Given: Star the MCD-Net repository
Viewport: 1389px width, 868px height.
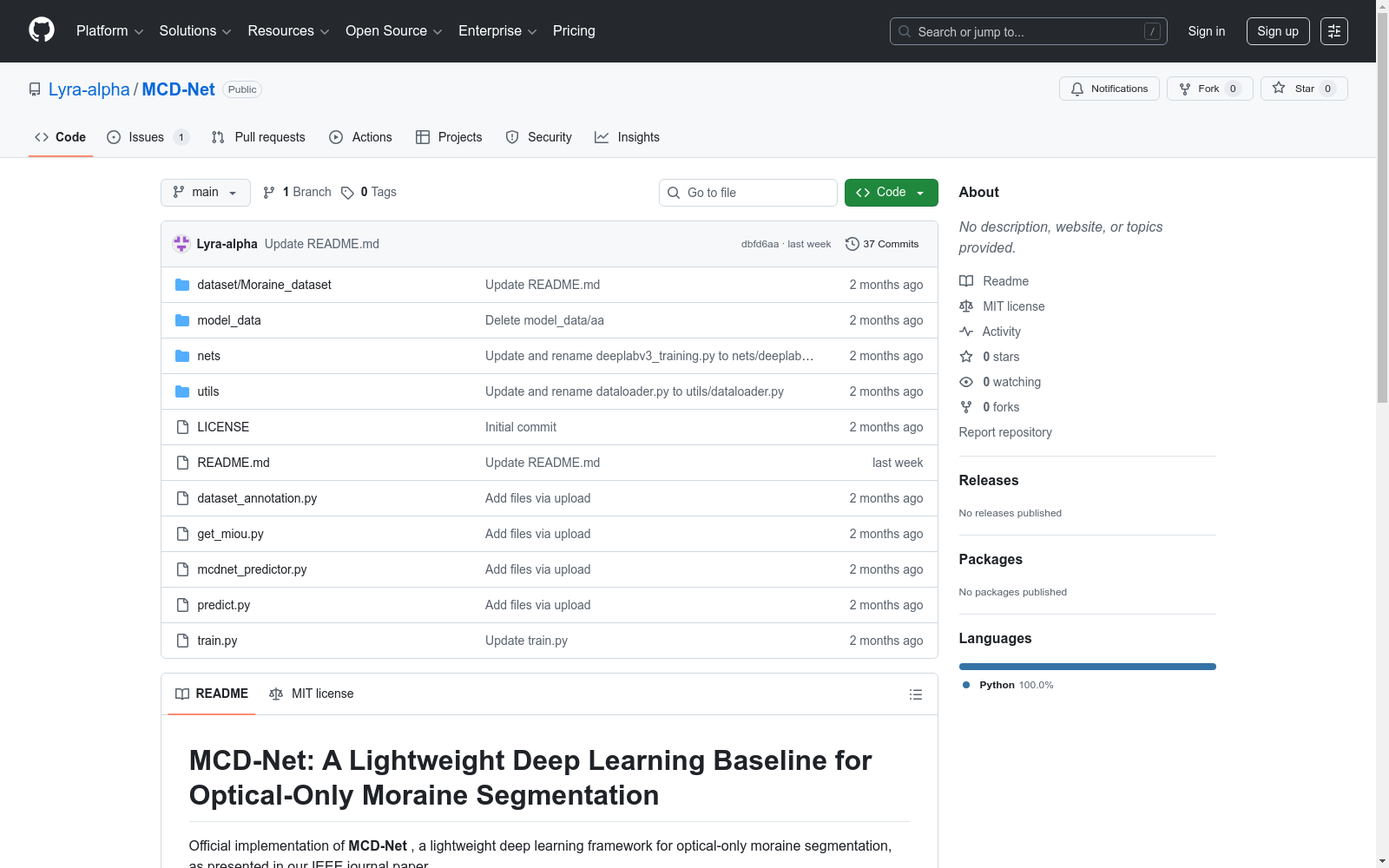Looking at the screenshot, I should pos(1304,89).
